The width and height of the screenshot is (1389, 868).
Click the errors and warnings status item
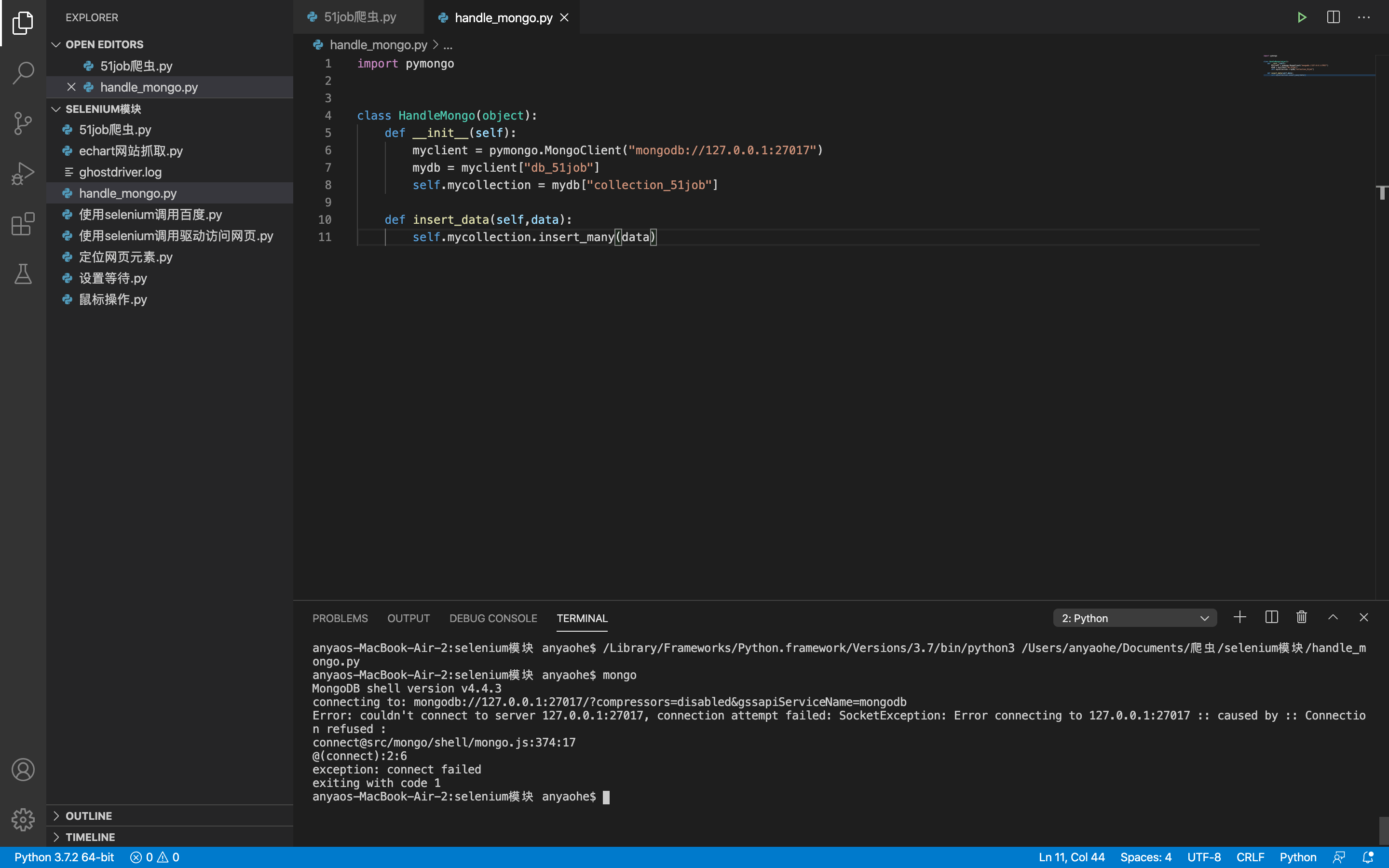pyautogui.click(x=155, y=857)
